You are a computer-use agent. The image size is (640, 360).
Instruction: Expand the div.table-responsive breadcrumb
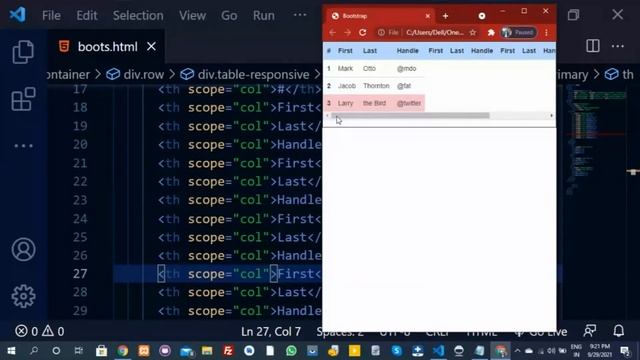click(245, 74)
